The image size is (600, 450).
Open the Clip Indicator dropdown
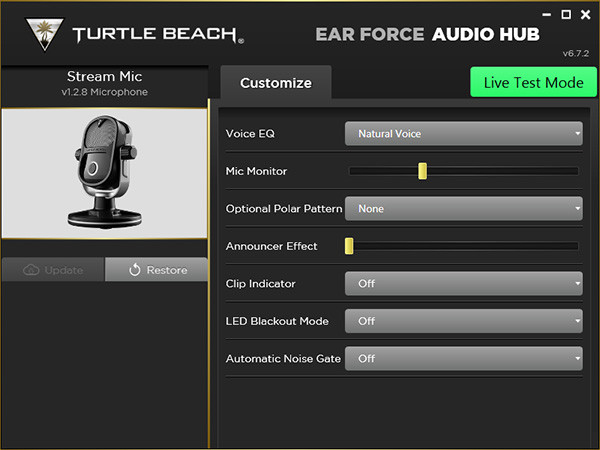pos(463,284)
